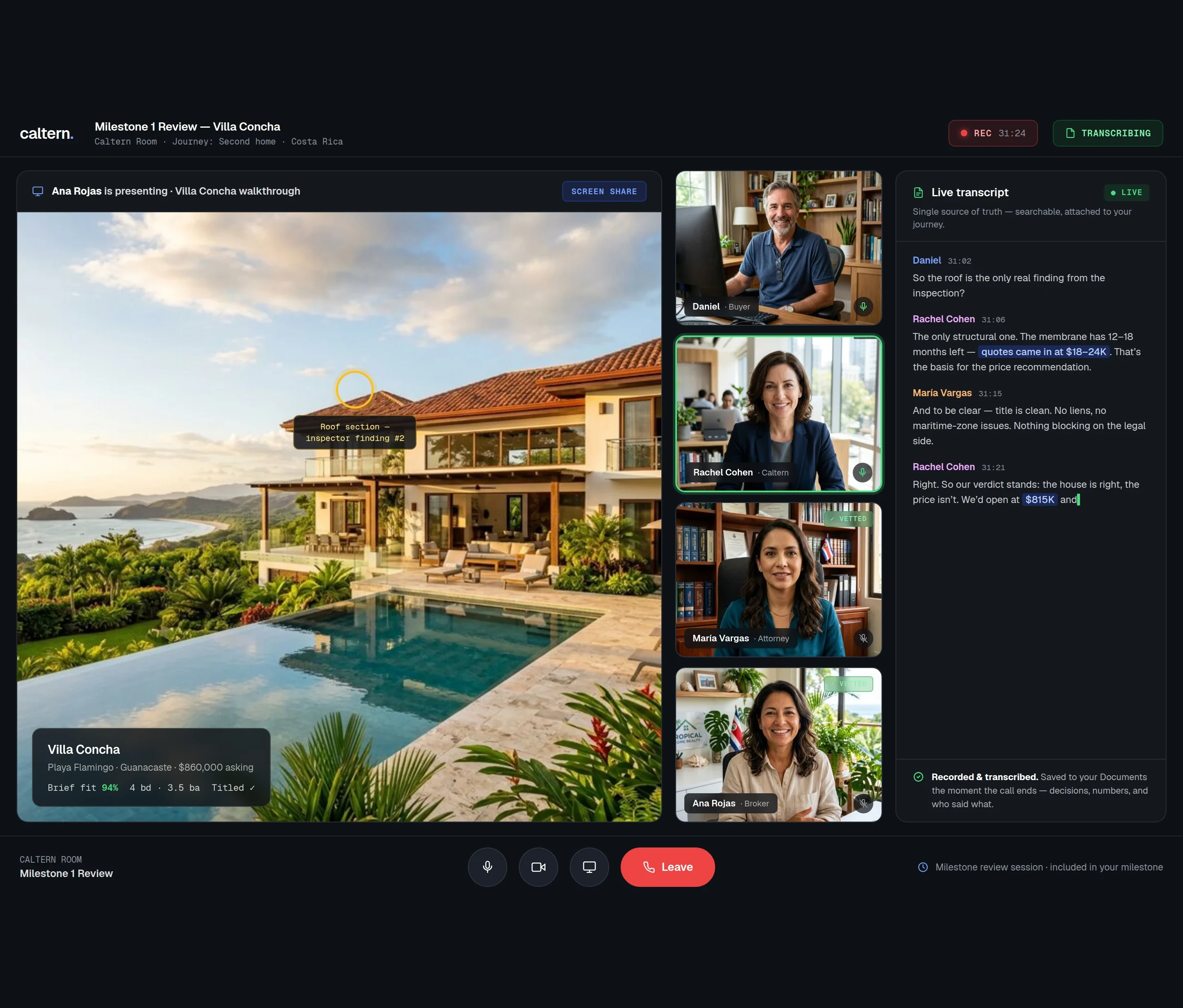The width and height of the screenshot is (1183, 1008).
Task: Click the clock icon beside Milestone review session
Action: (x=923, y=867)
